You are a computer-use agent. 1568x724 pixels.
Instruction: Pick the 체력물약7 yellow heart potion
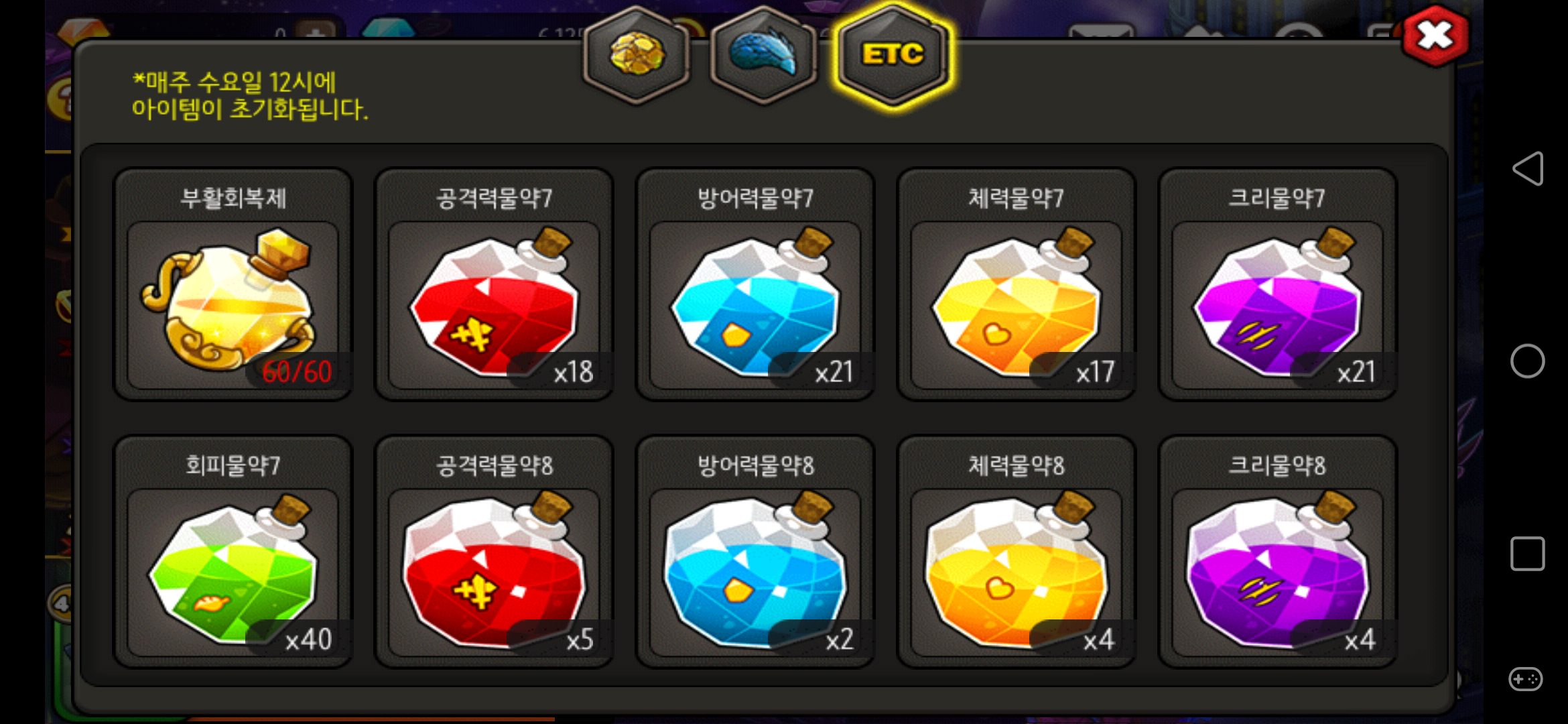tap(1017, 284)
